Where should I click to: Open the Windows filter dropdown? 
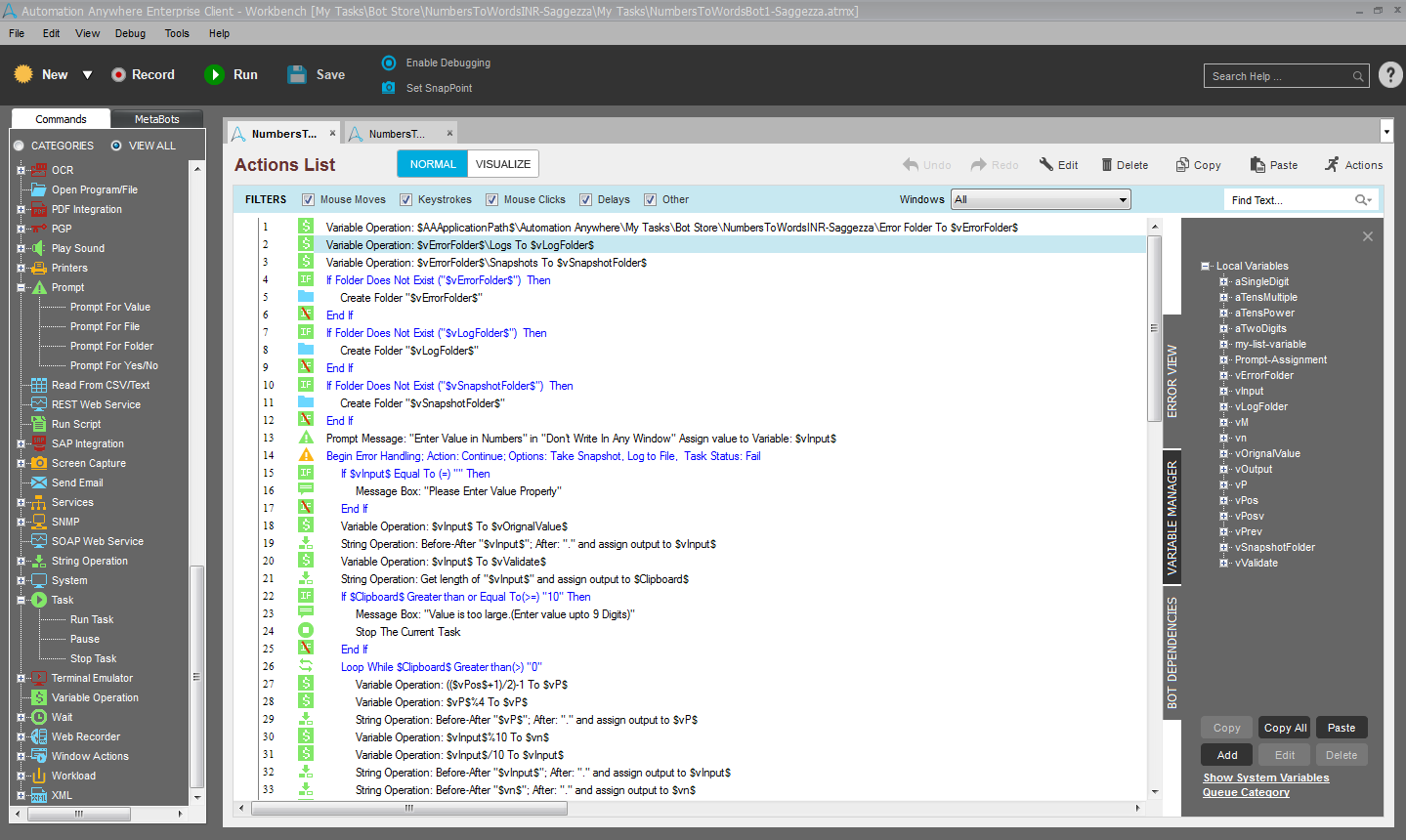(1123, 199)
